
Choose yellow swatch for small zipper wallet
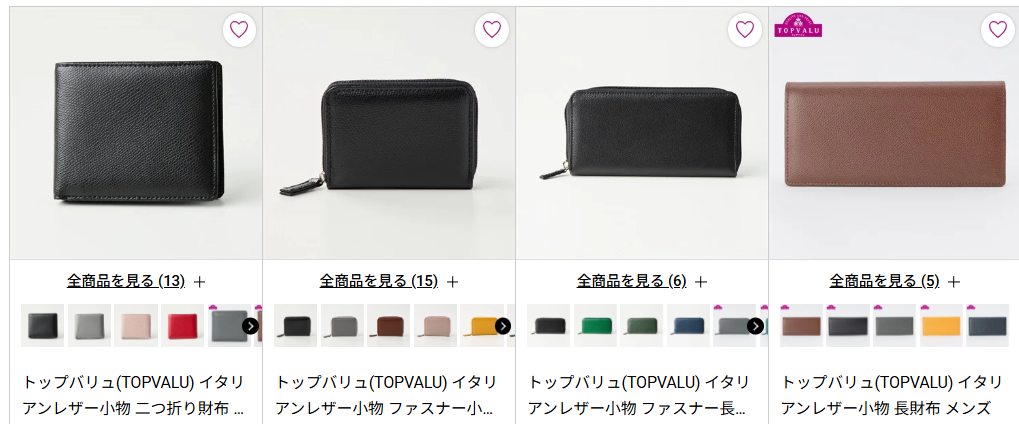482,325
